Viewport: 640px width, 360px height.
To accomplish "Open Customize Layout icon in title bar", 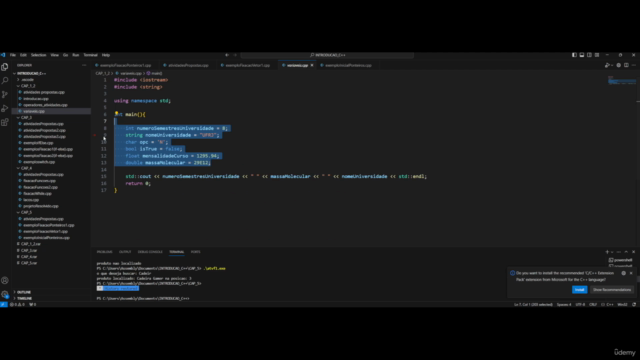I will coord(597,55).
